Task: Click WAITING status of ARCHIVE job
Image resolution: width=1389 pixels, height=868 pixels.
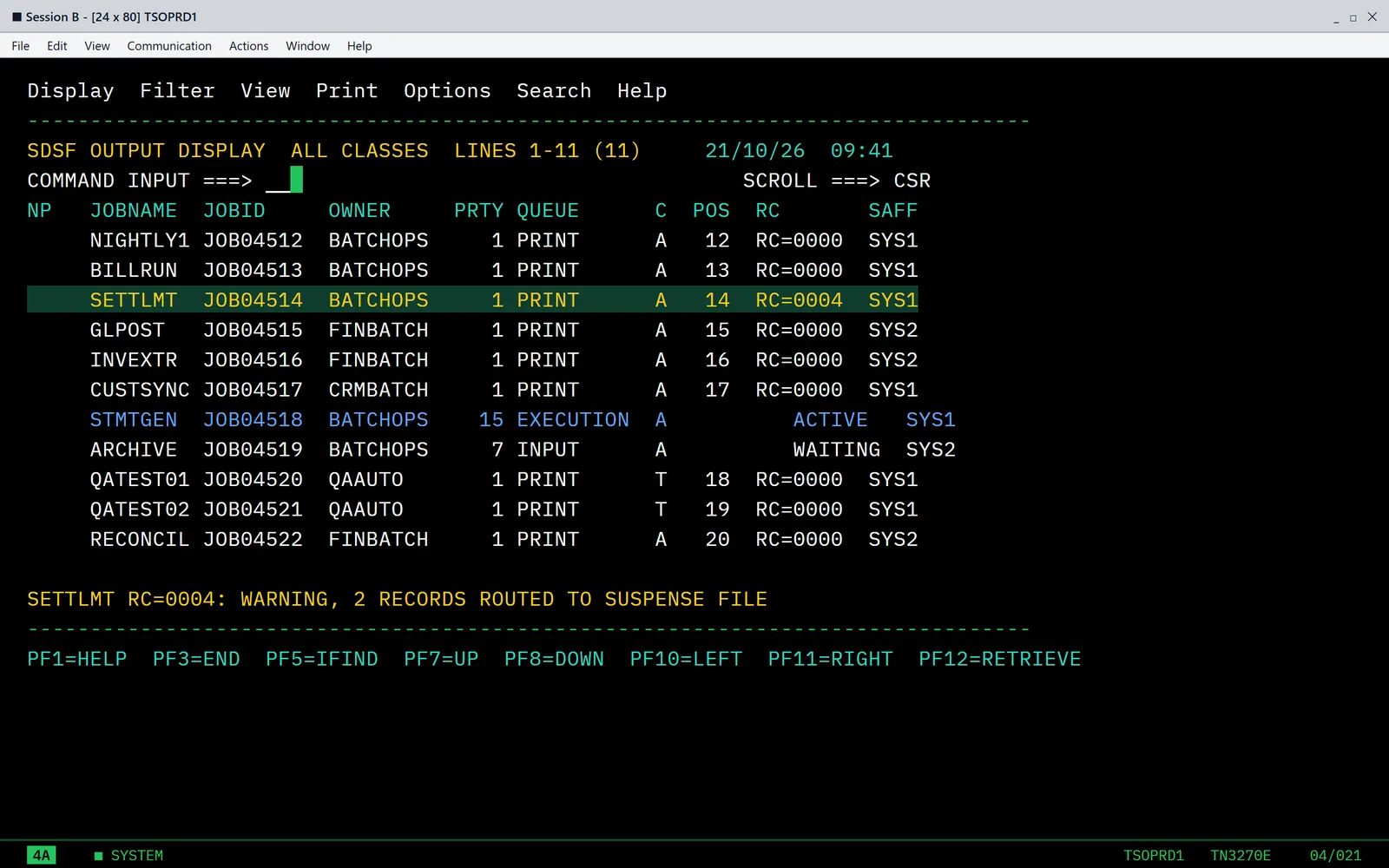Action: pyautogui.click(x=837, y=450)
